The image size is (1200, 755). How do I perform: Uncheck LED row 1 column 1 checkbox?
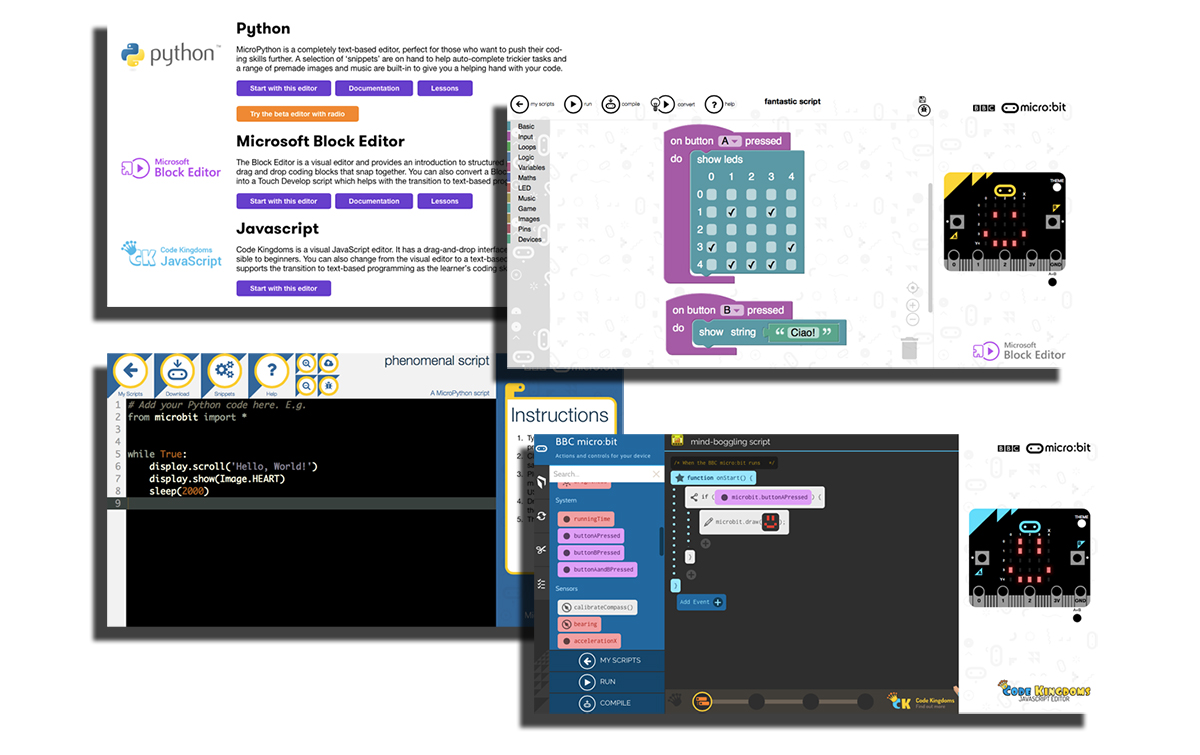(732, 212)
